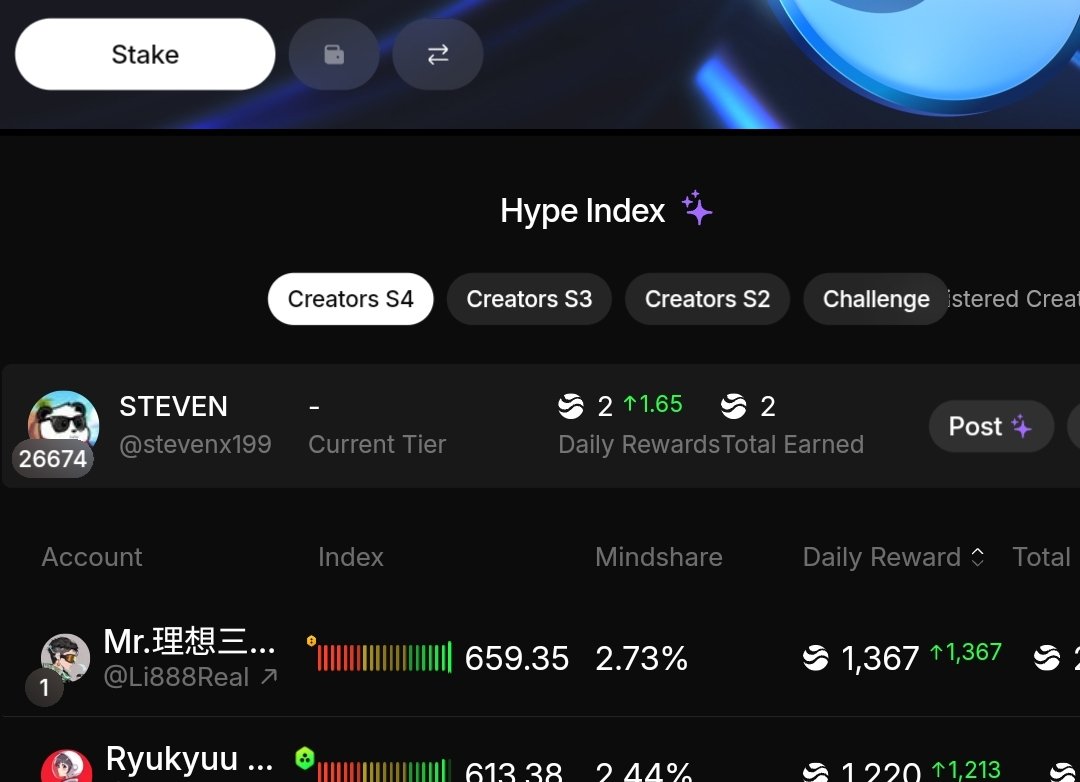Open the Challenge tab
The width and height of the screenshot is (1080, 782).
tap(876, 299)
